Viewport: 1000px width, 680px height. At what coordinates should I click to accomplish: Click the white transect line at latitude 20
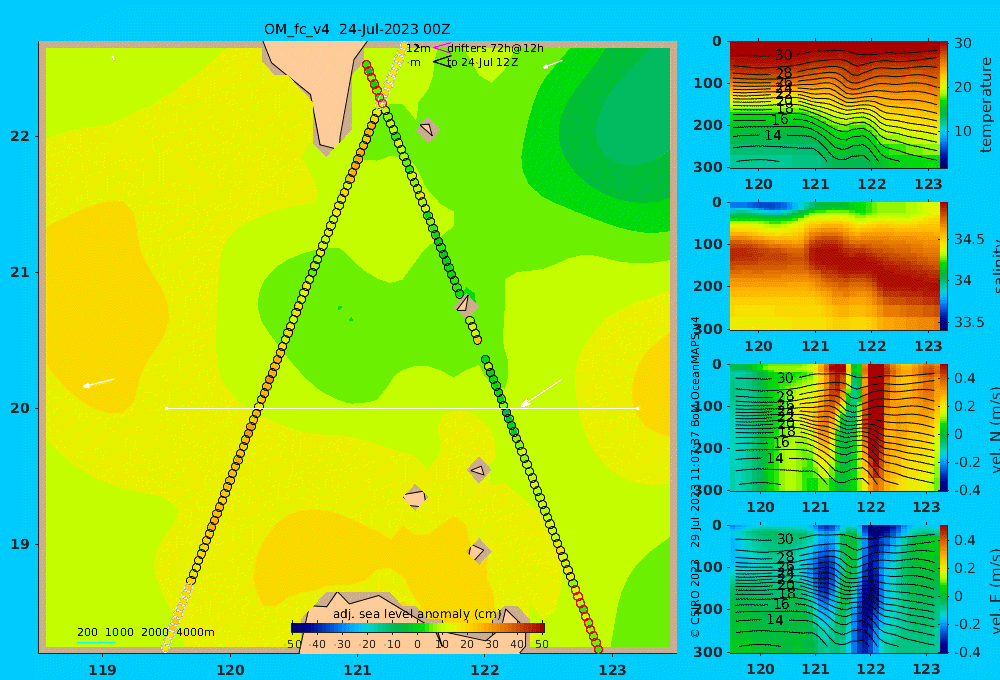point(402,408)
